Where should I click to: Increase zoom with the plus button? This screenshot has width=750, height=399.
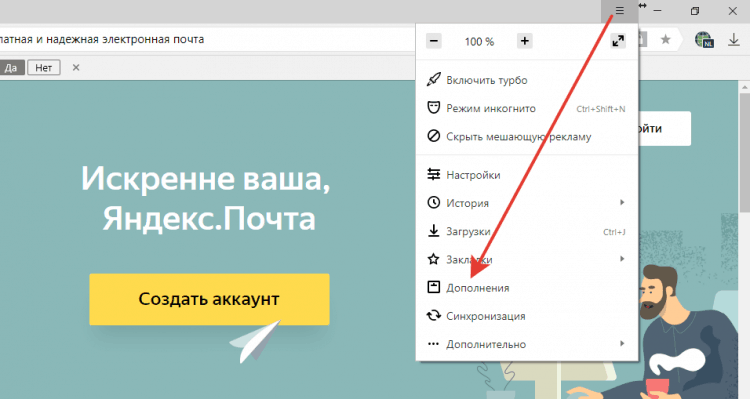pos(525,41)
